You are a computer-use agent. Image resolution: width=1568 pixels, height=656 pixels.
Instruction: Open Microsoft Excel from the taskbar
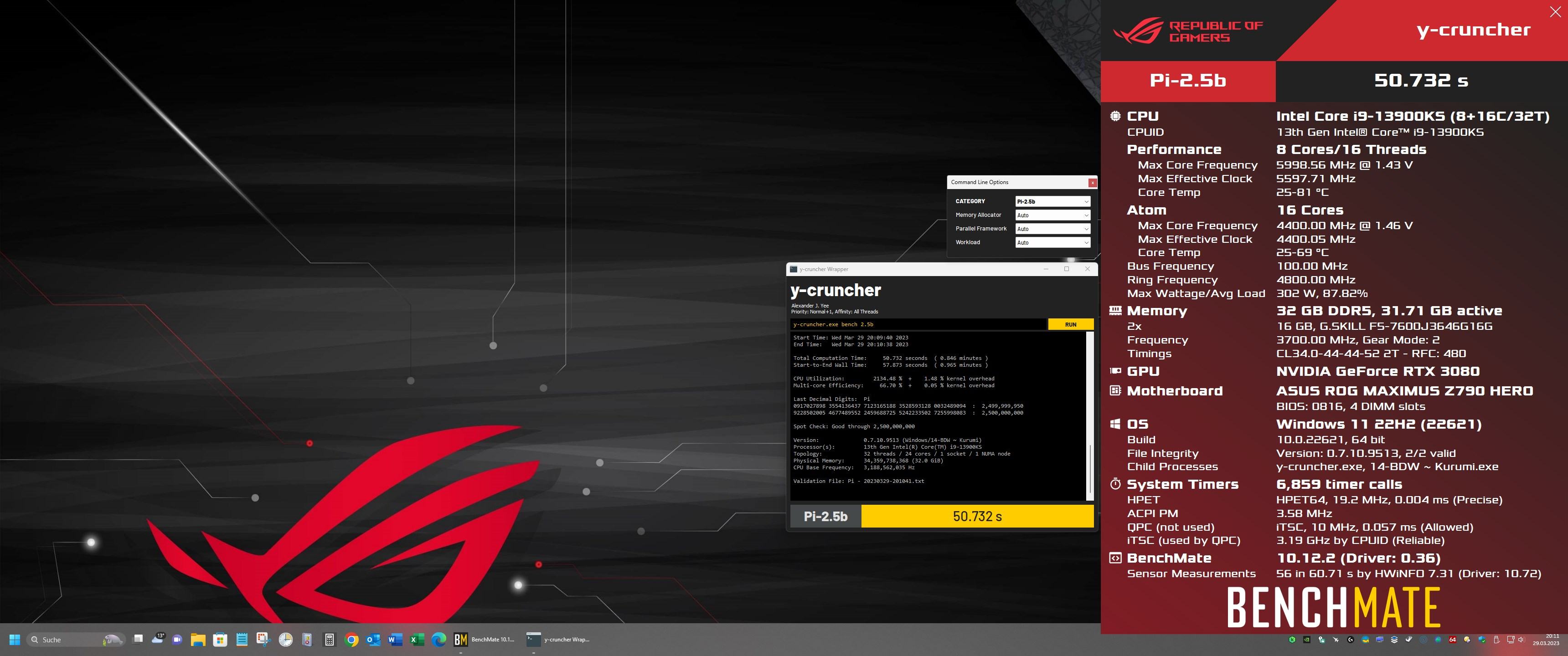pos(417,640)
